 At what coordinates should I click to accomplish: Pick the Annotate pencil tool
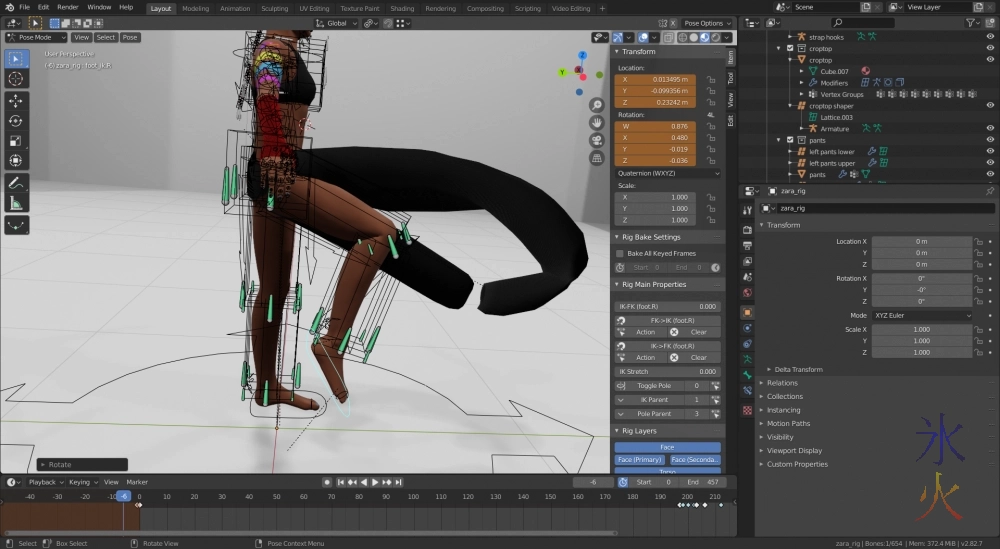pos(16,183)
